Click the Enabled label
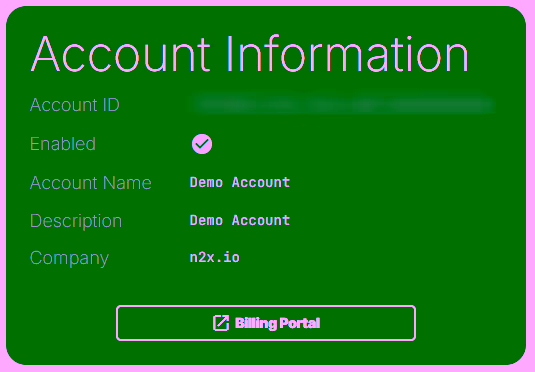 click(x=63, y=144)
